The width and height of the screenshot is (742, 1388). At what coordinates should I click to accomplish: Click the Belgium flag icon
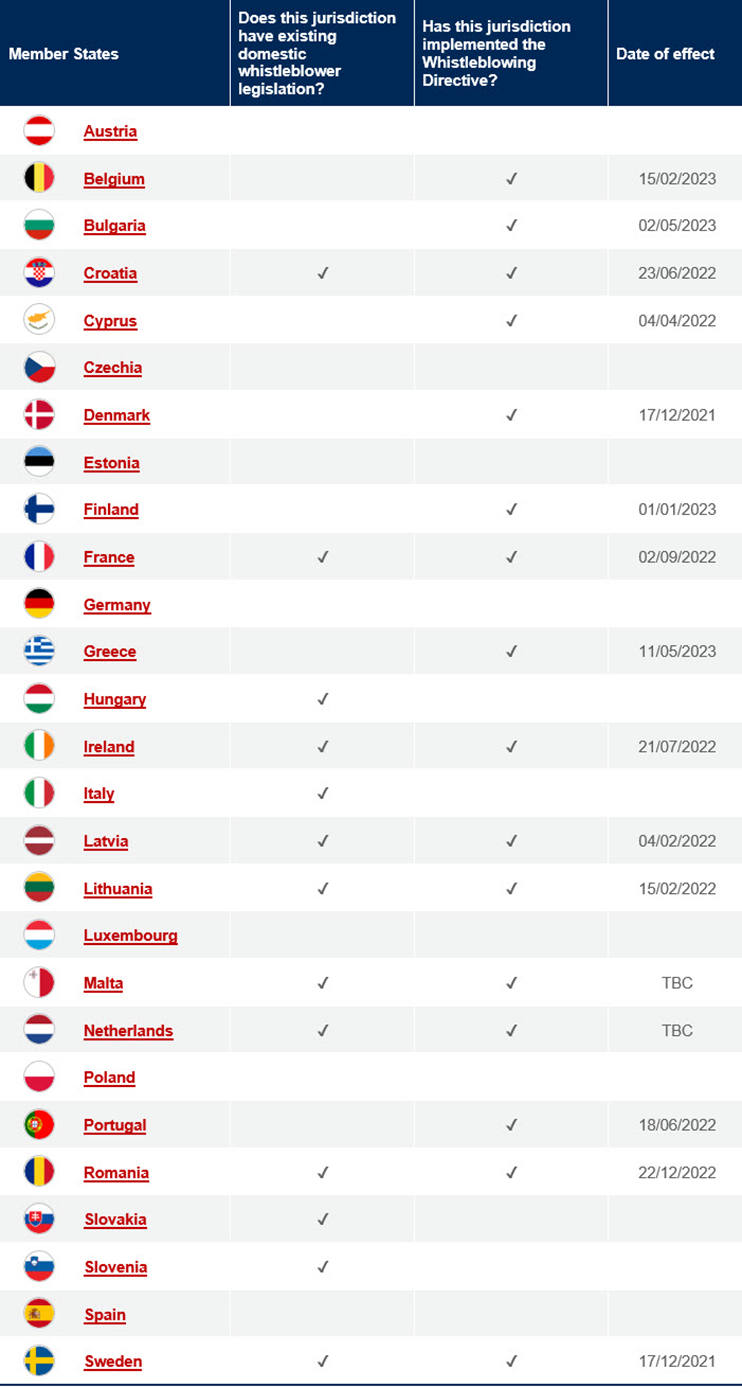tap(39, 178)
